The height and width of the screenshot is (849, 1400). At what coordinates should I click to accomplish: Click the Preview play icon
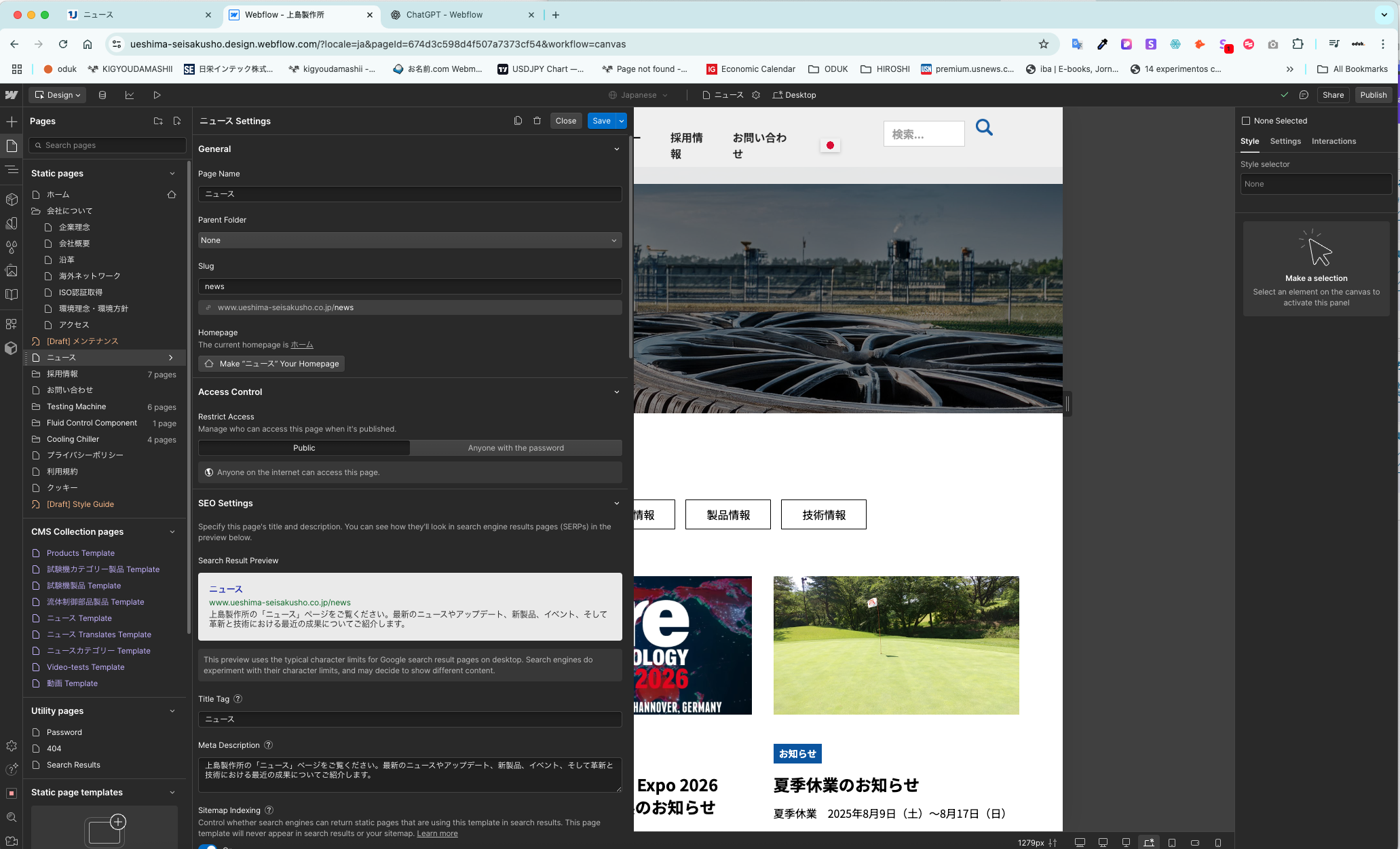[x=157, y=95]
